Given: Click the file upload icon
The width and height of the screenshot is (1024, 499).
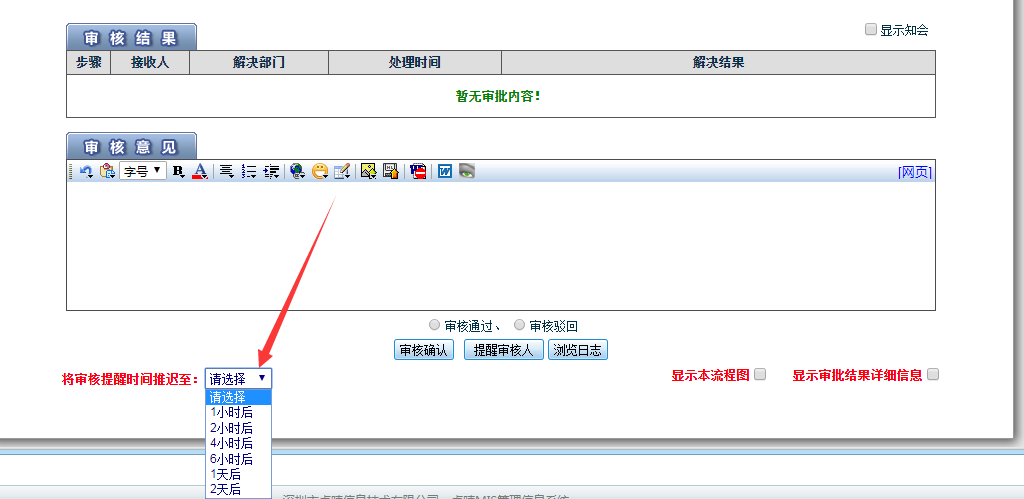Looking at the screenshot, I should tap(391, 171).
